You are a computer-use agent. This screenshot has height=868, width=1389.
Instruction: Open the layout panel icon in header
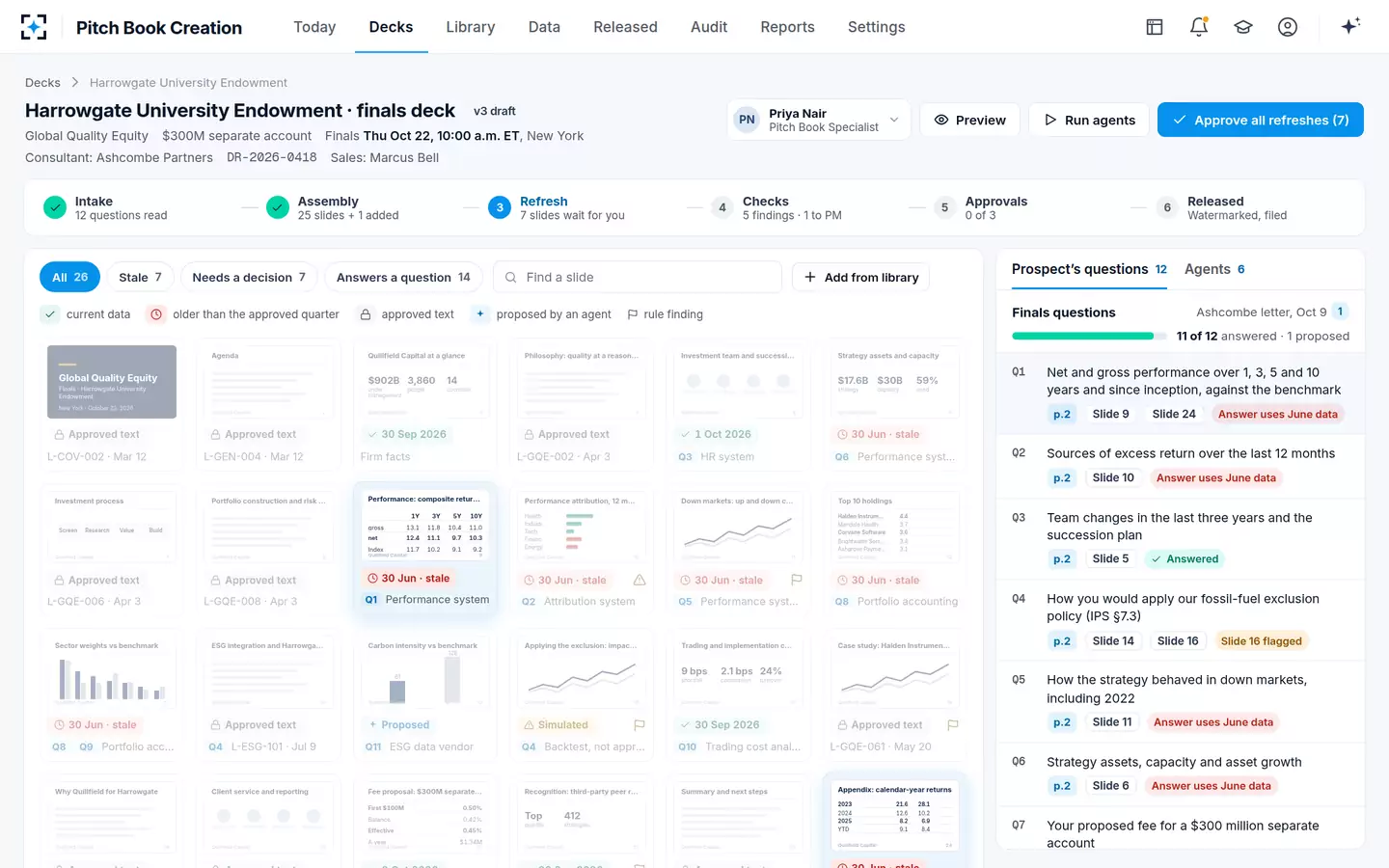tap(1155, 27)
